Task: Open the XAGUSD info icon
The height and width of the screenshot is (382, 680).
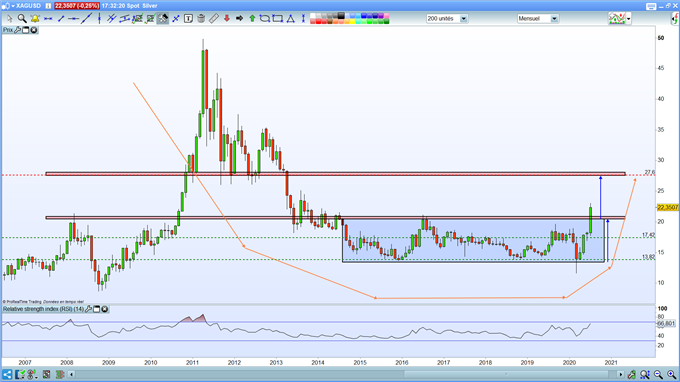Action: (x=48, y=6)
